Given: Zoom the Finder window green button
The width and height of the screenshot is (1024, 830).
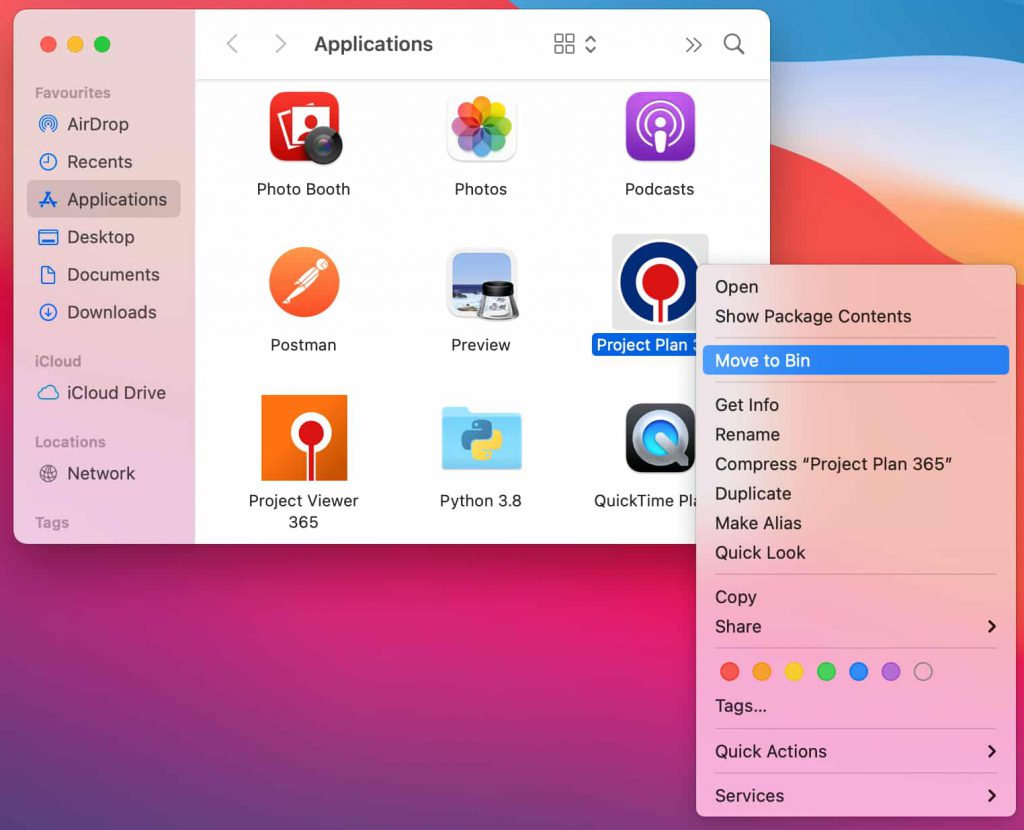Looking at the screenshot, I should [102, 44].
